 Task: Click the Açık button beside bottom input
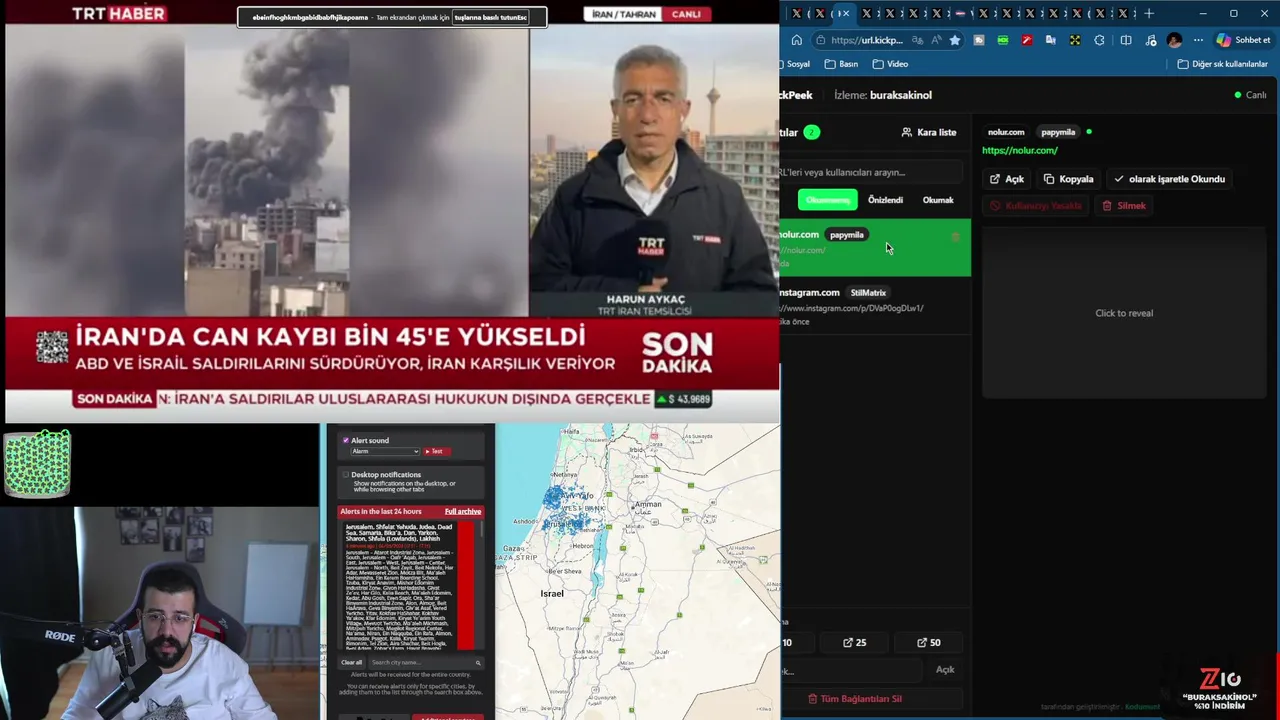(x=945, y=669)
